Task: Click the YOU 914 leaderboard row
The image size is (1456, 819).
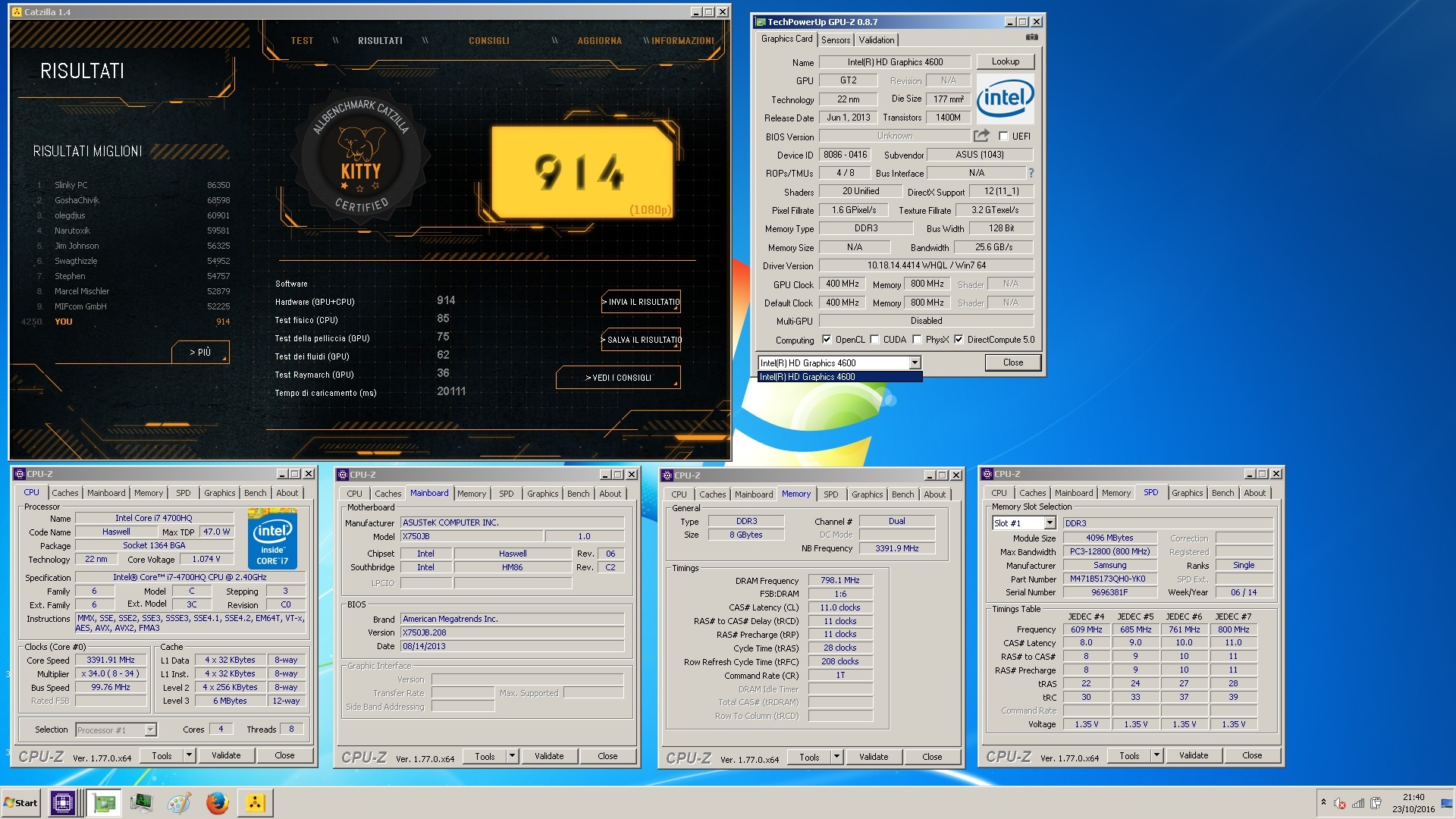Action: coord(126,322)
